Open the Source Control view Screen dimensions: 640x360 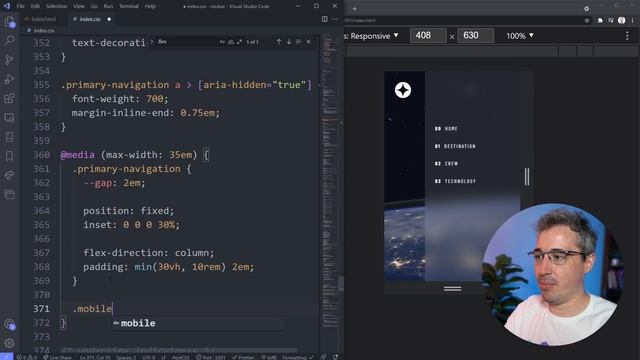[9, 60]
